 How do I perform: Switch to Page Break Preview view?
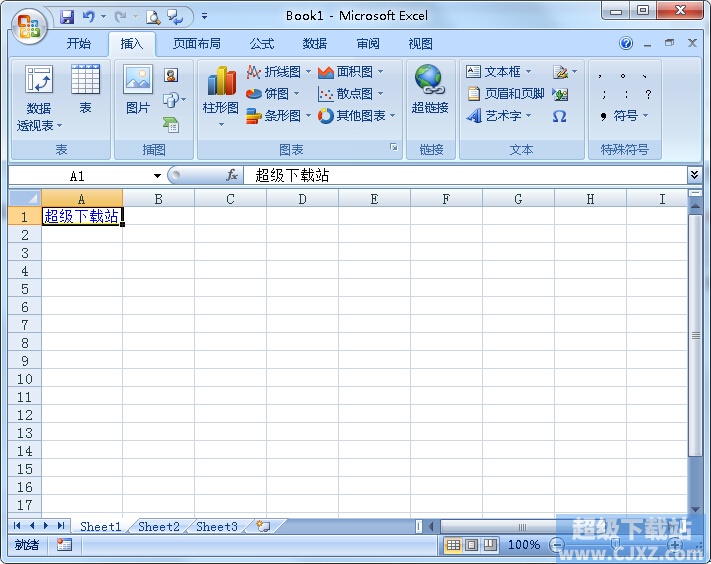pos(490,544)
